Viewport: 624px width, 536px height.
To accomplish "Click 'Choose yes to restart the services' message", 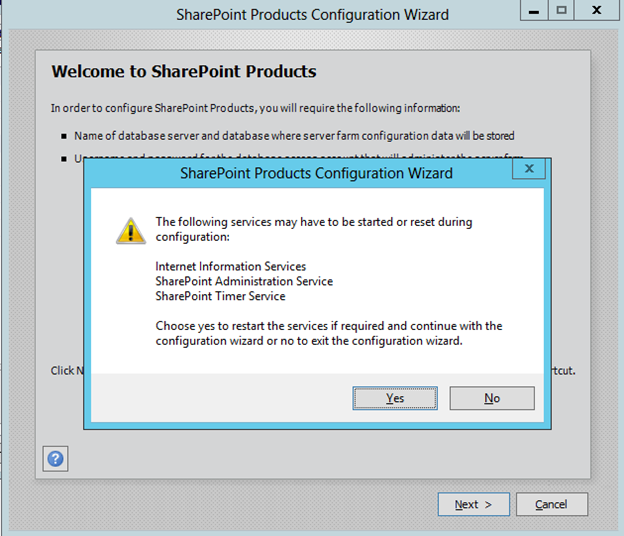I will [329, 333].
